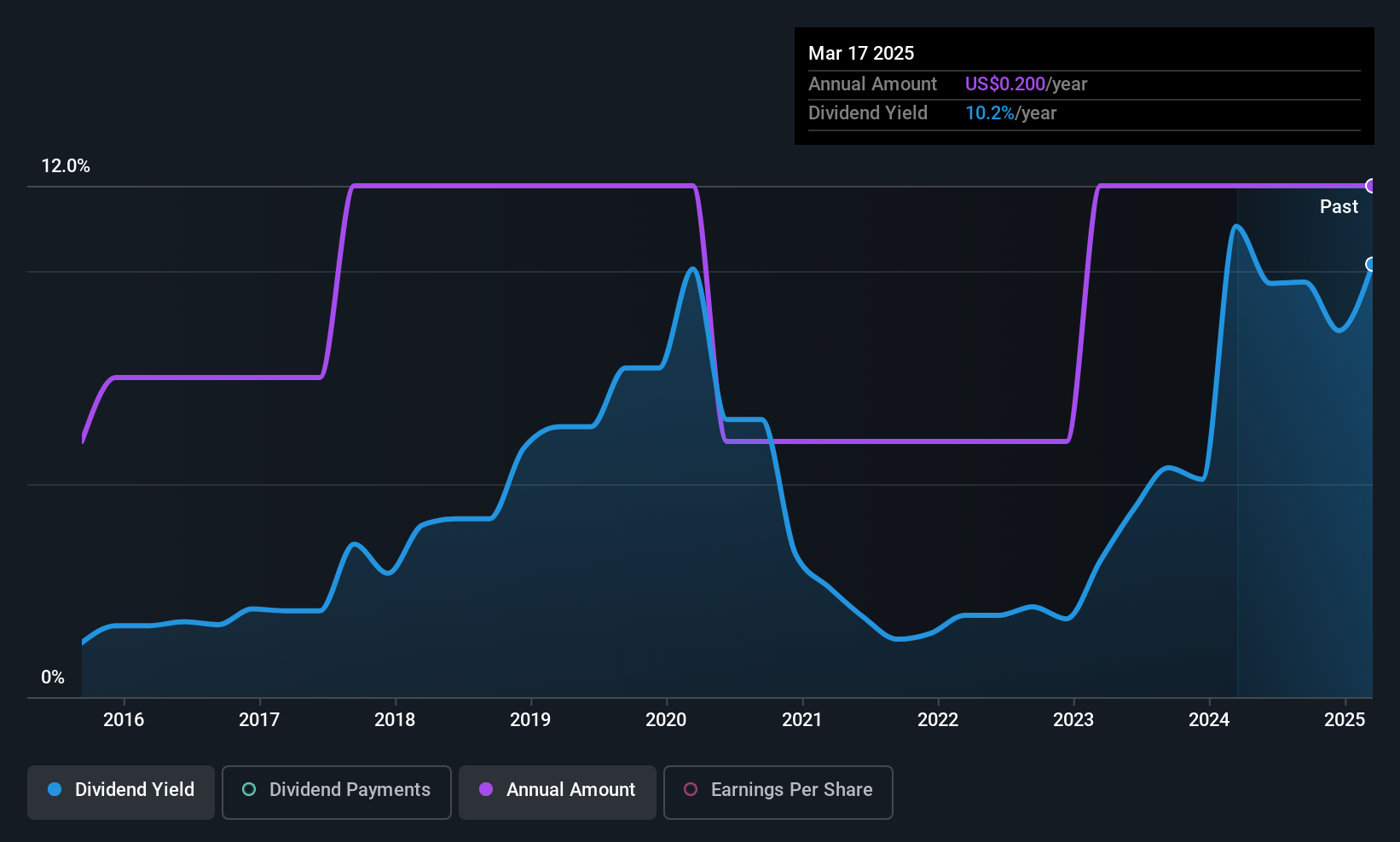Click the US$0.200/year tooltip value
This screenshot has height=842, width=1400.
pyautogui.click(x=1027, y=84)
